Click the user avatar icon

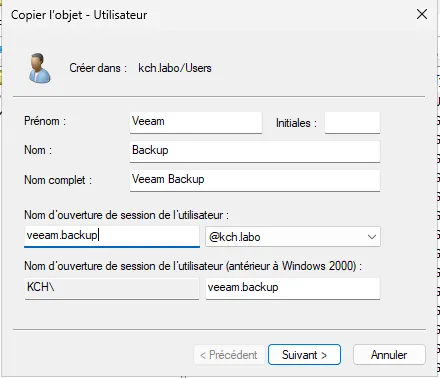(x=39, y=68)
